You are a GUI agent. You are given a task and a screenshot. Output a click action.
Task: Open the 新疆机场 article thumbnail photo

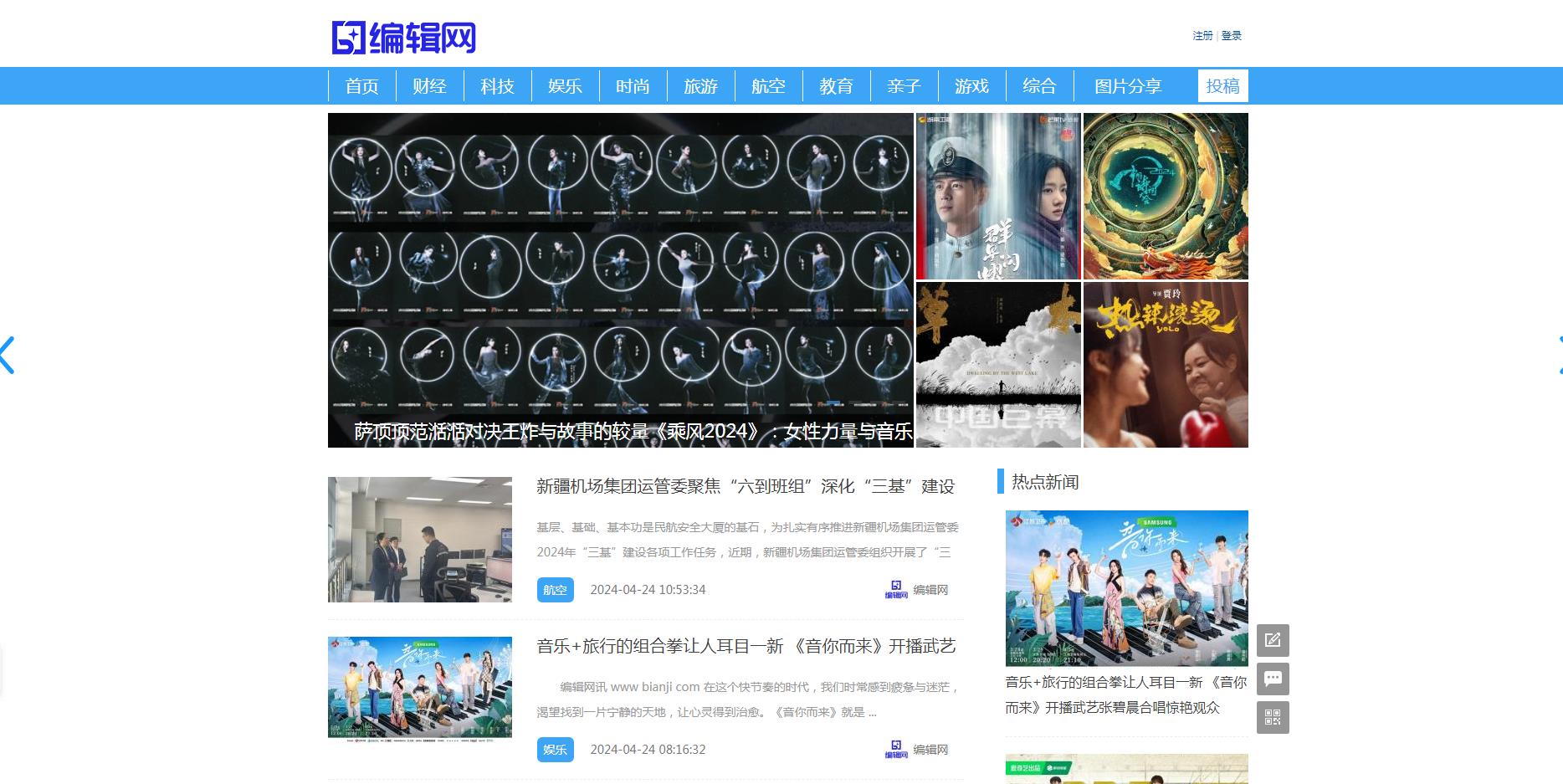point(420,540)
